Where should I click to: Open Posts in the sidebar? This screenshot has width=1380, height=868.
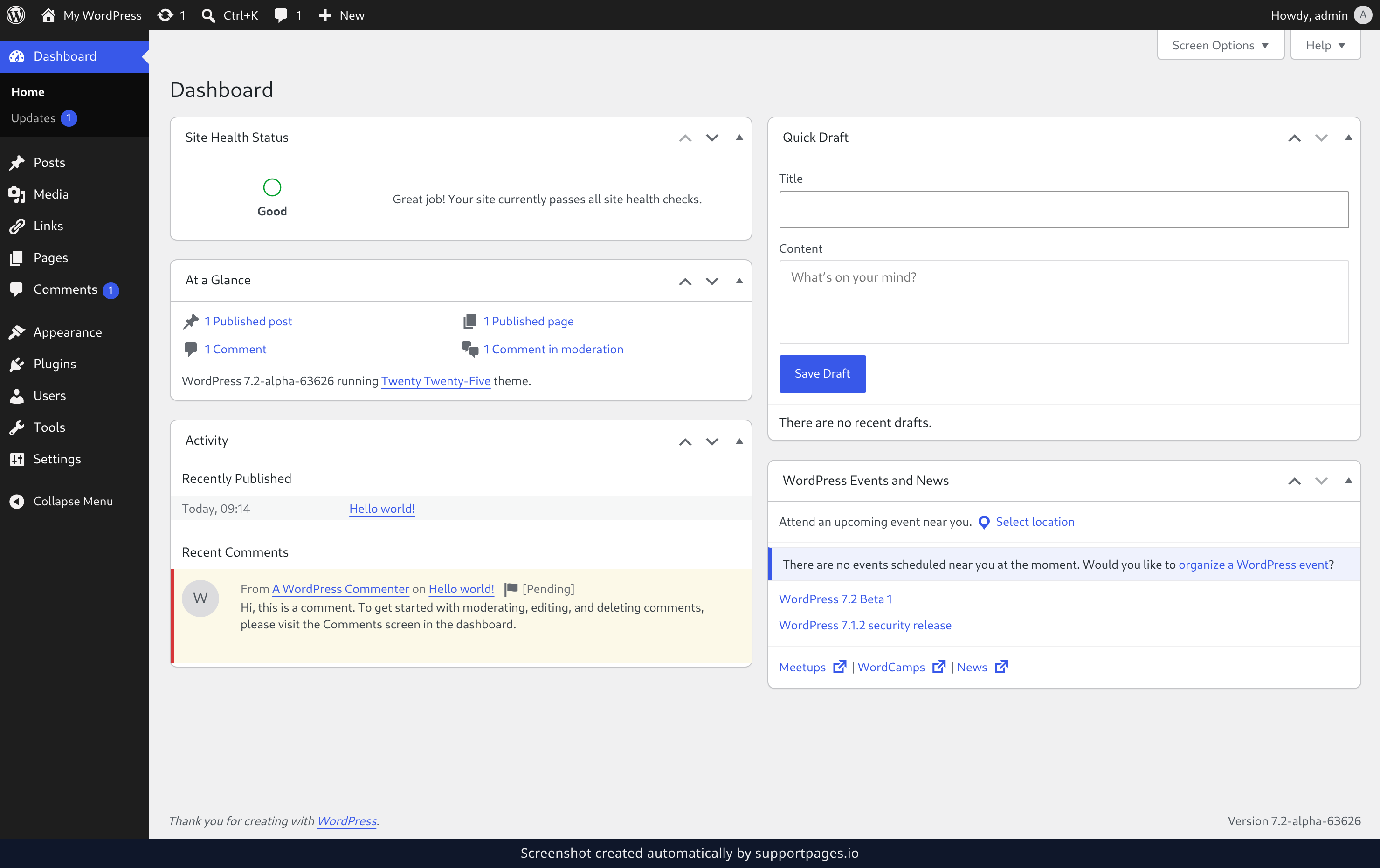[75, 162]
